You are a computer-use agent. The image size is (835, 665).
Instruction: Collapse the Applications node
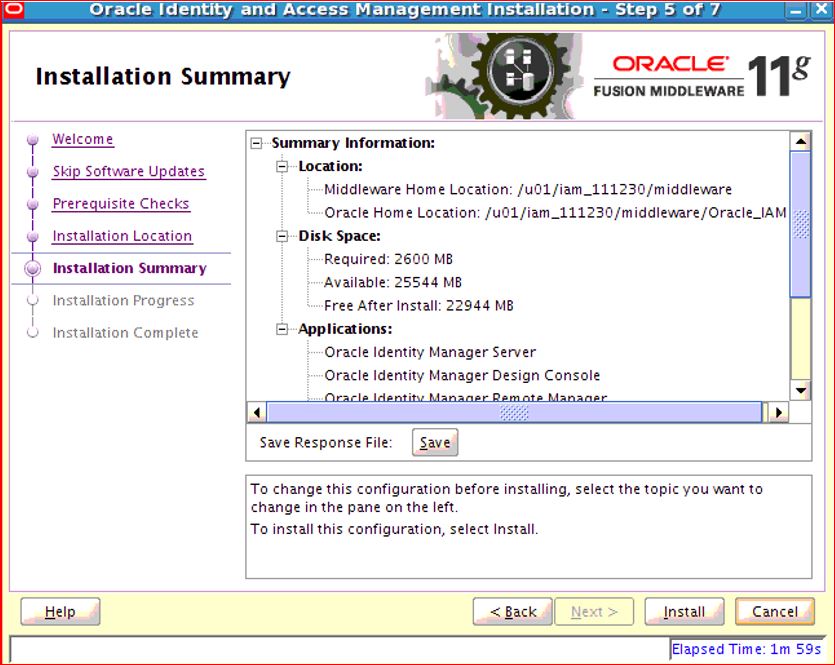point(282,329)
